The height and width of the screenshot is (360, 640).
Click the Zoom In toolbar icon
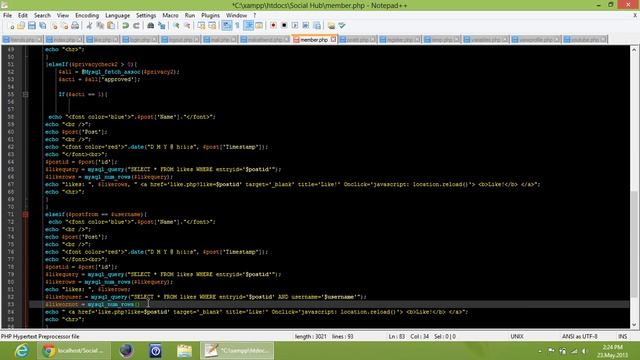pos(176,25)
